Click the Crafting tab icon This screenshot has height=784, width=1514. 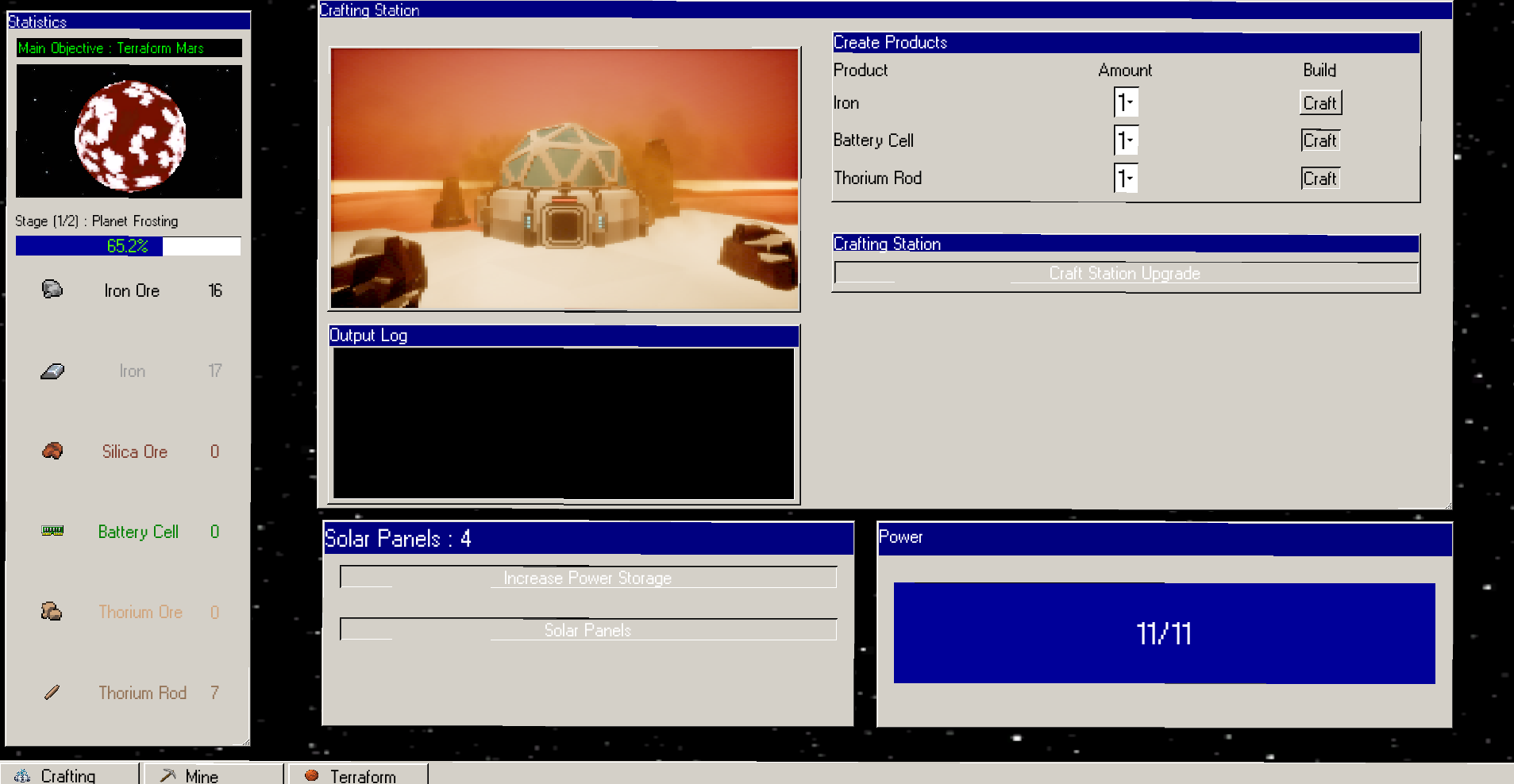pos(22,775)
